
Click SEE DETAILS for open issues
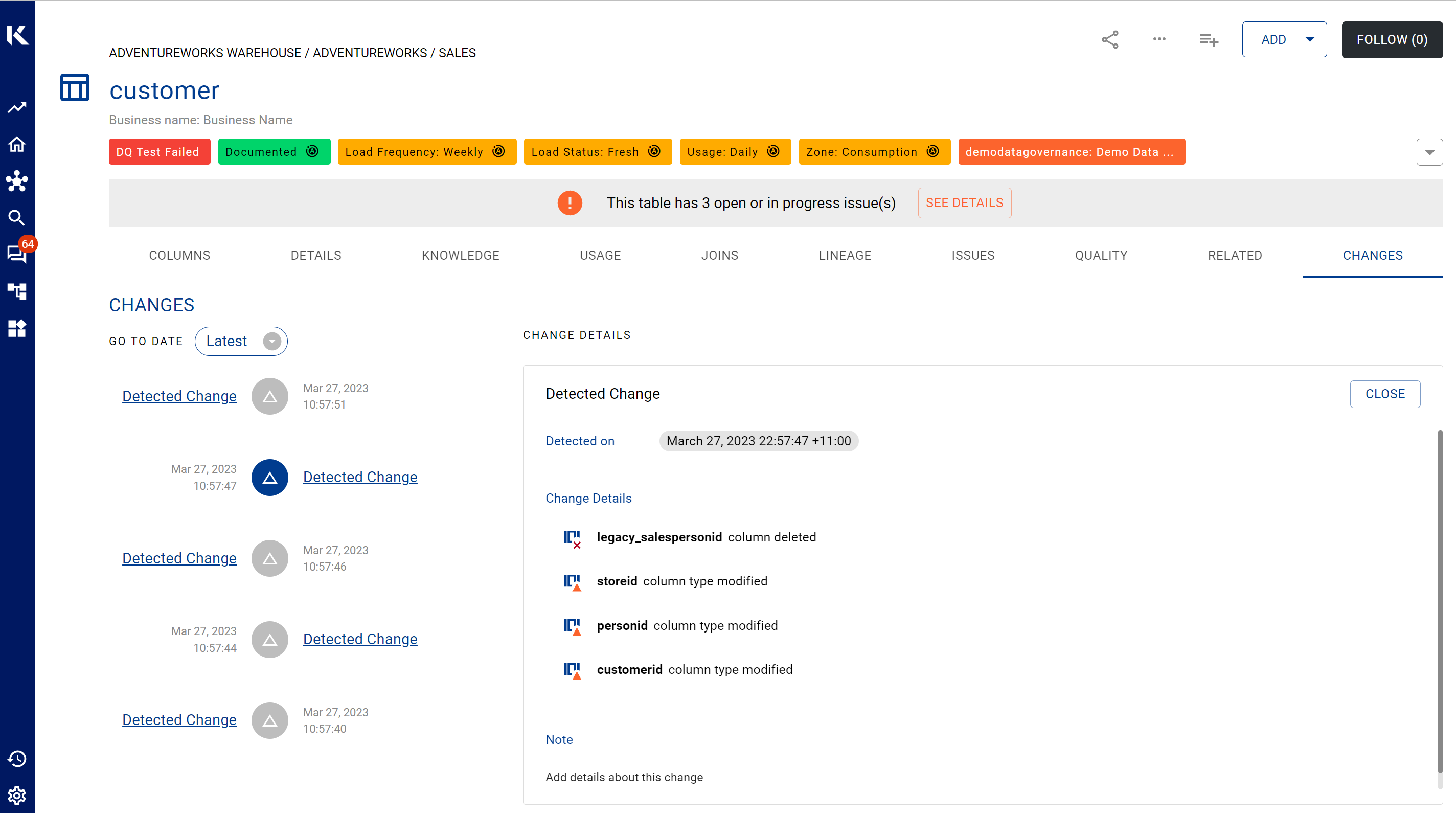pos(964,203)
